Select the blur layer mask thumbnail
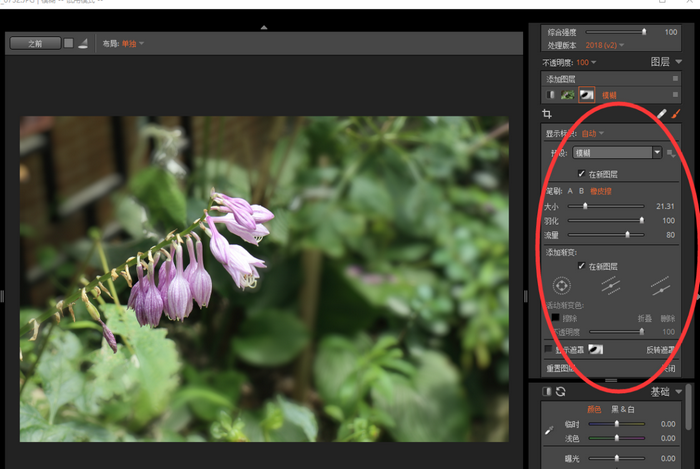 click(x=587, y=94)
